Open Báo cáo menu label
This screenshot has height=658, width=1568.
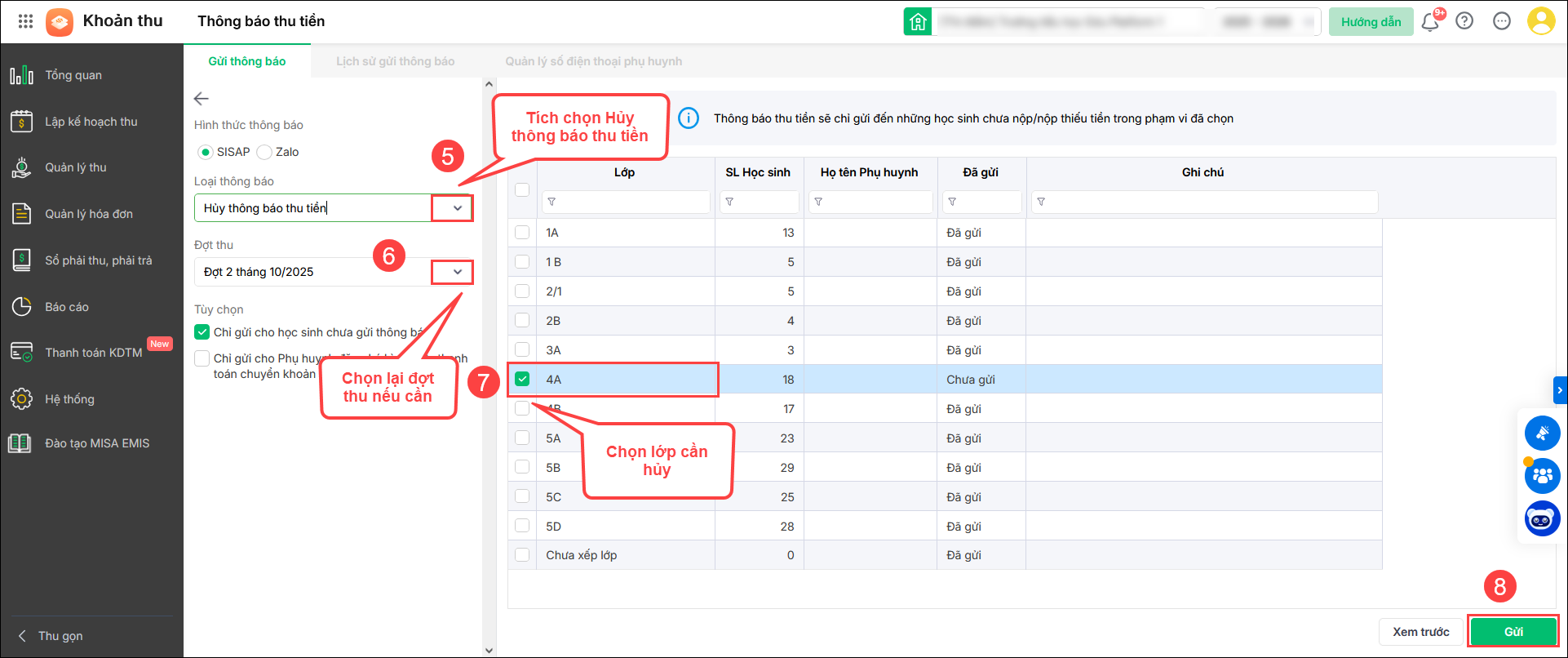(x=67, y=307)
